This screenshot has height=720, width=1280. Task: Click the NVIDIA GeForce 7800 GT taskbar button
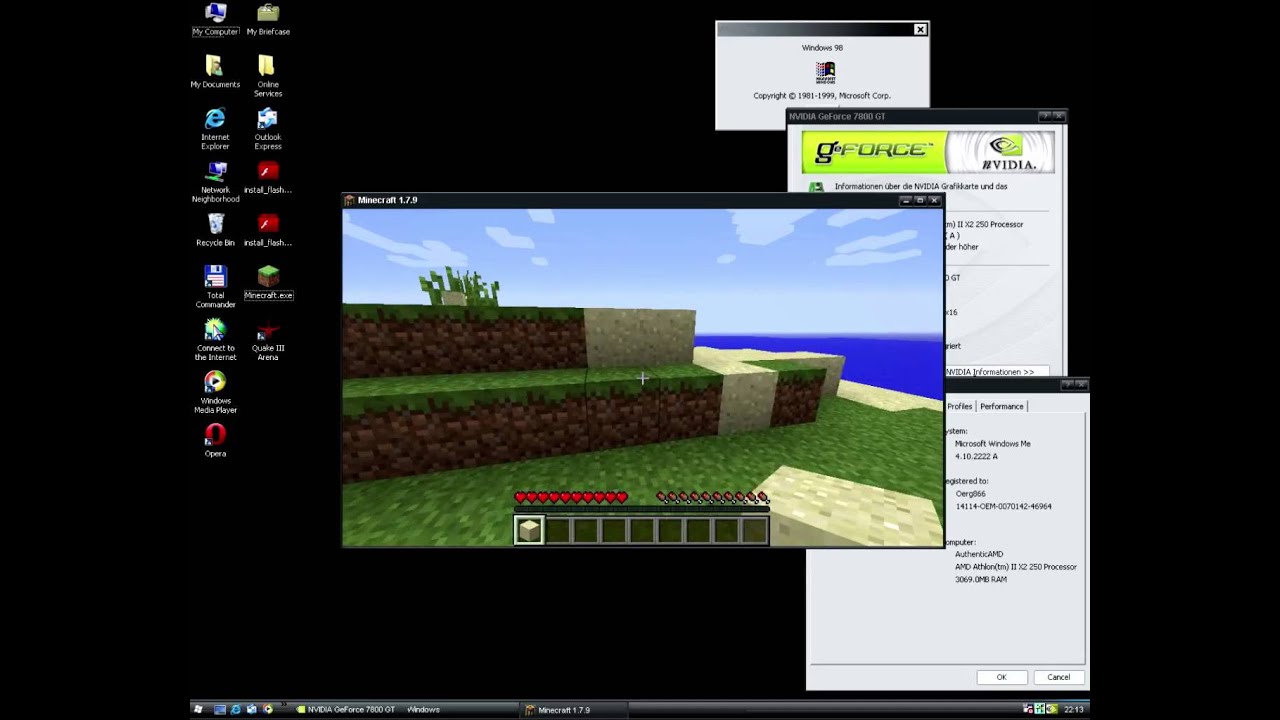pyautogui.click(x=346, y=709)
